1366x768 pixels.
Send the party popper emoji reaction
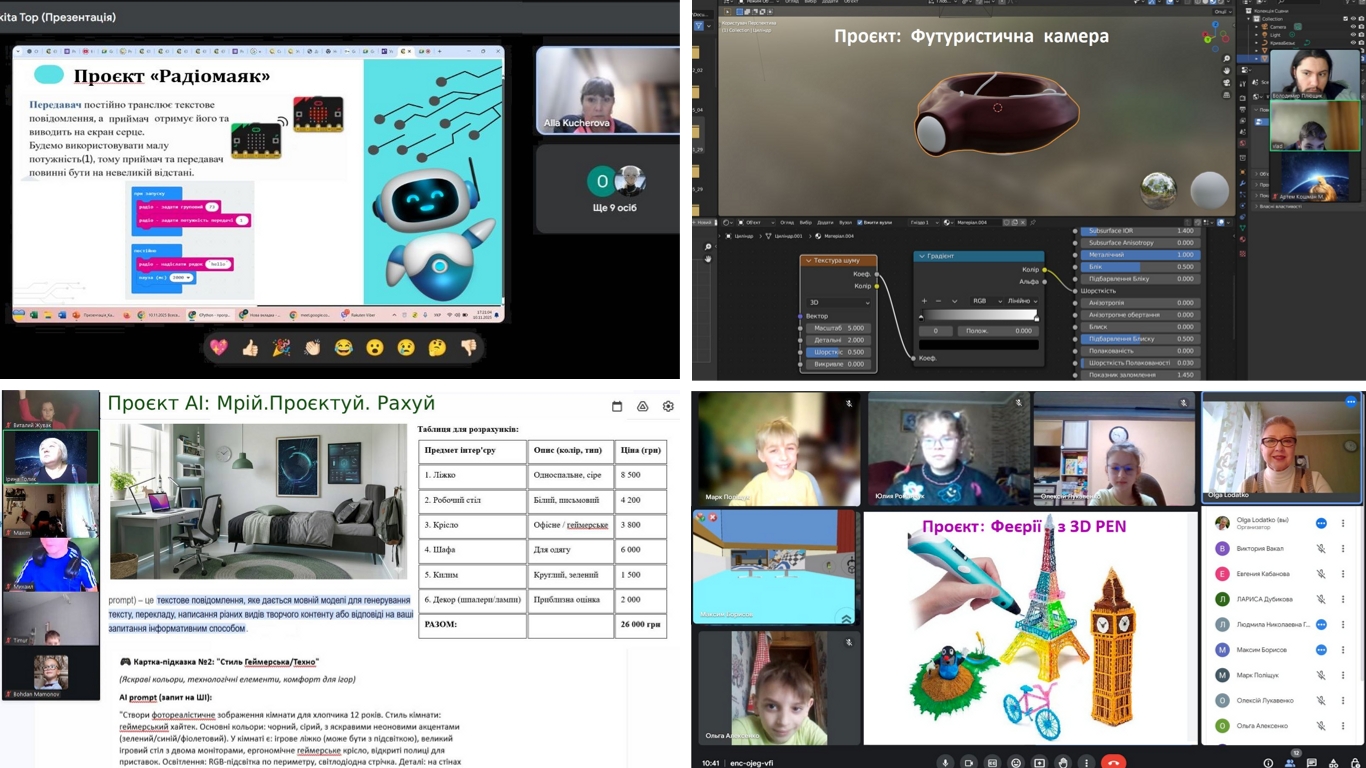tap(281, 348)
